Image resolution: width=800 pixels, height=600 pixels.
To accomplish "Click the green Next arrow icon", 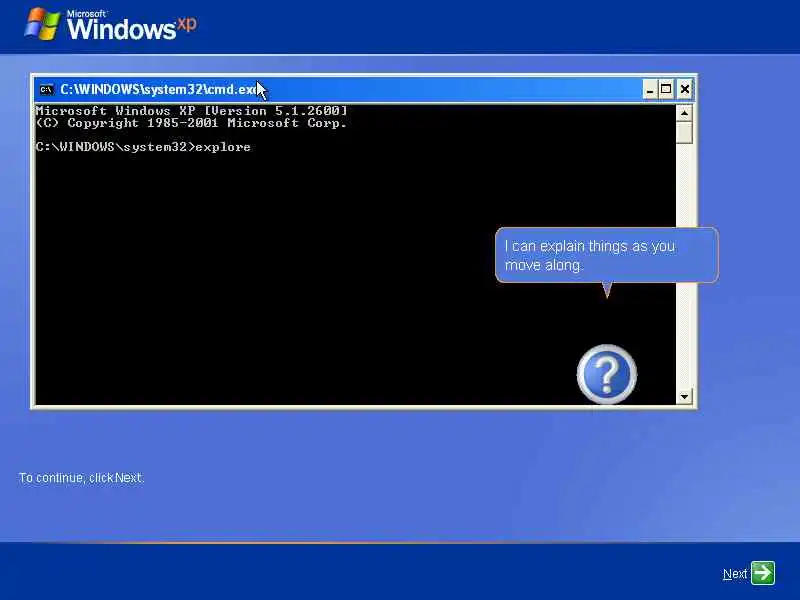I will pyautogui.click(x=763, y=573).
